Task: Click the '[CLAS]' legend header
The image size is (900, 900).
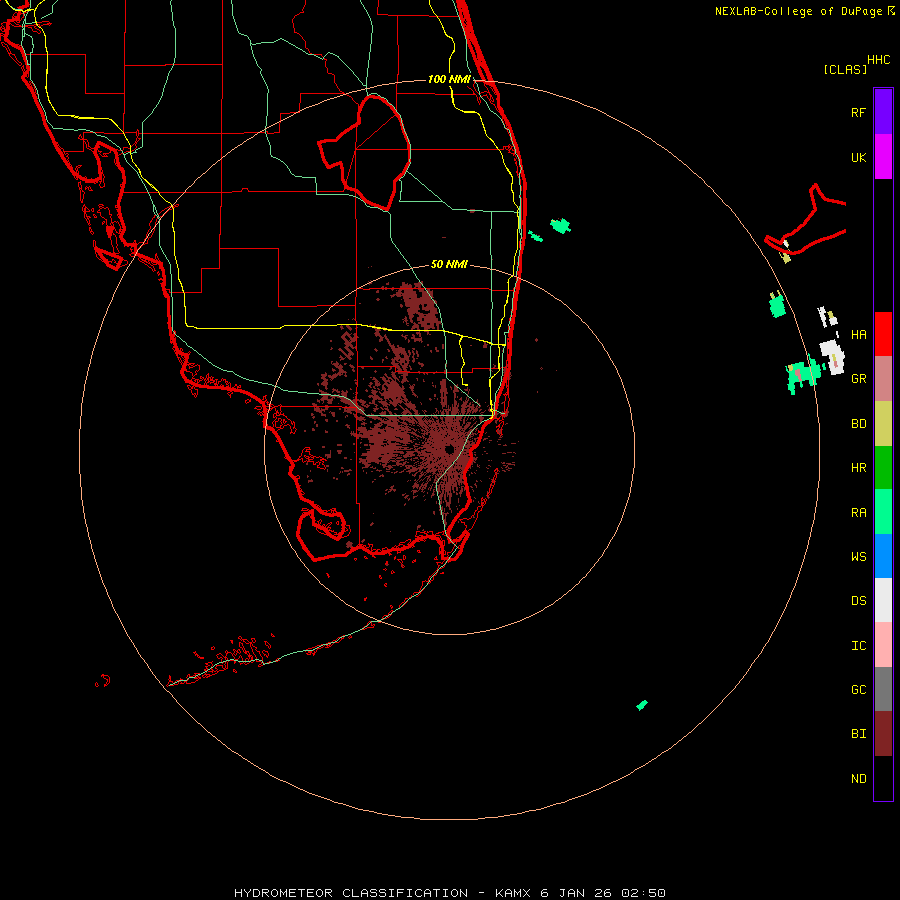Action: click(x=845, y=69)
